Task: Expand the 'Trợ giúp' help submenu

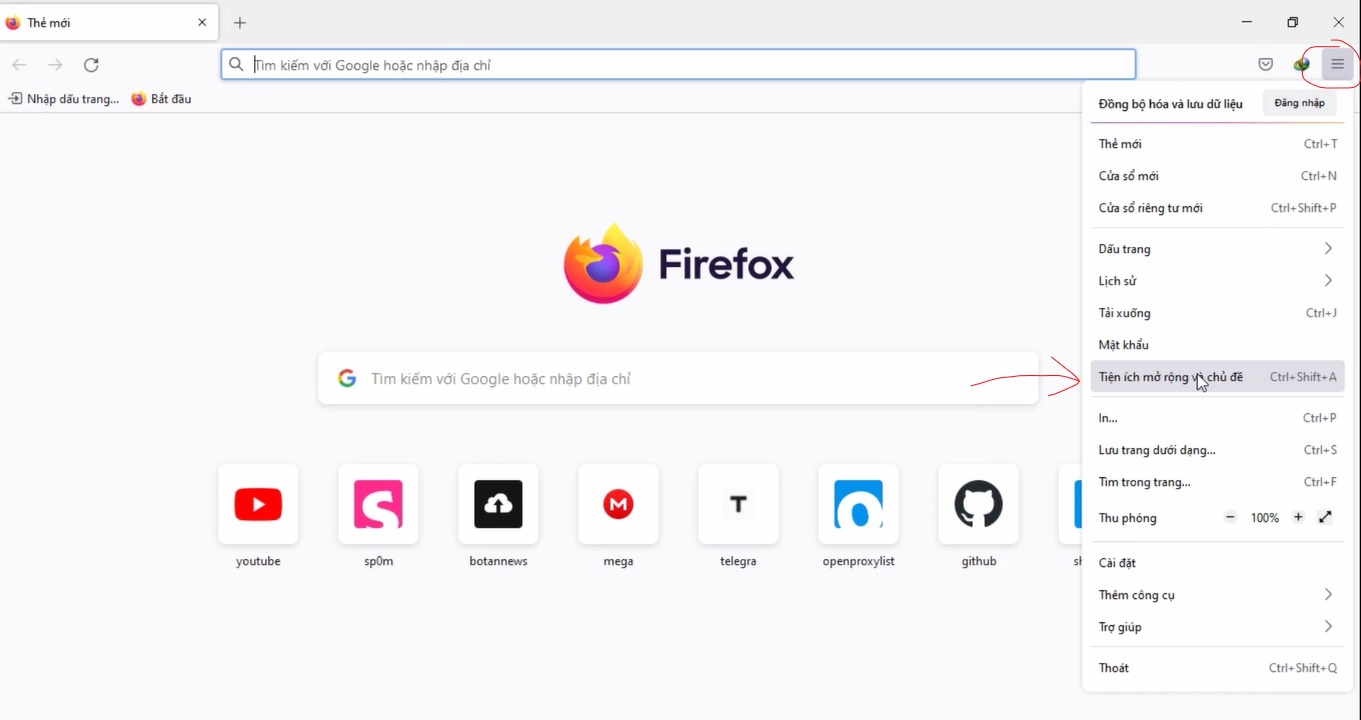Action: point(1217,627)
